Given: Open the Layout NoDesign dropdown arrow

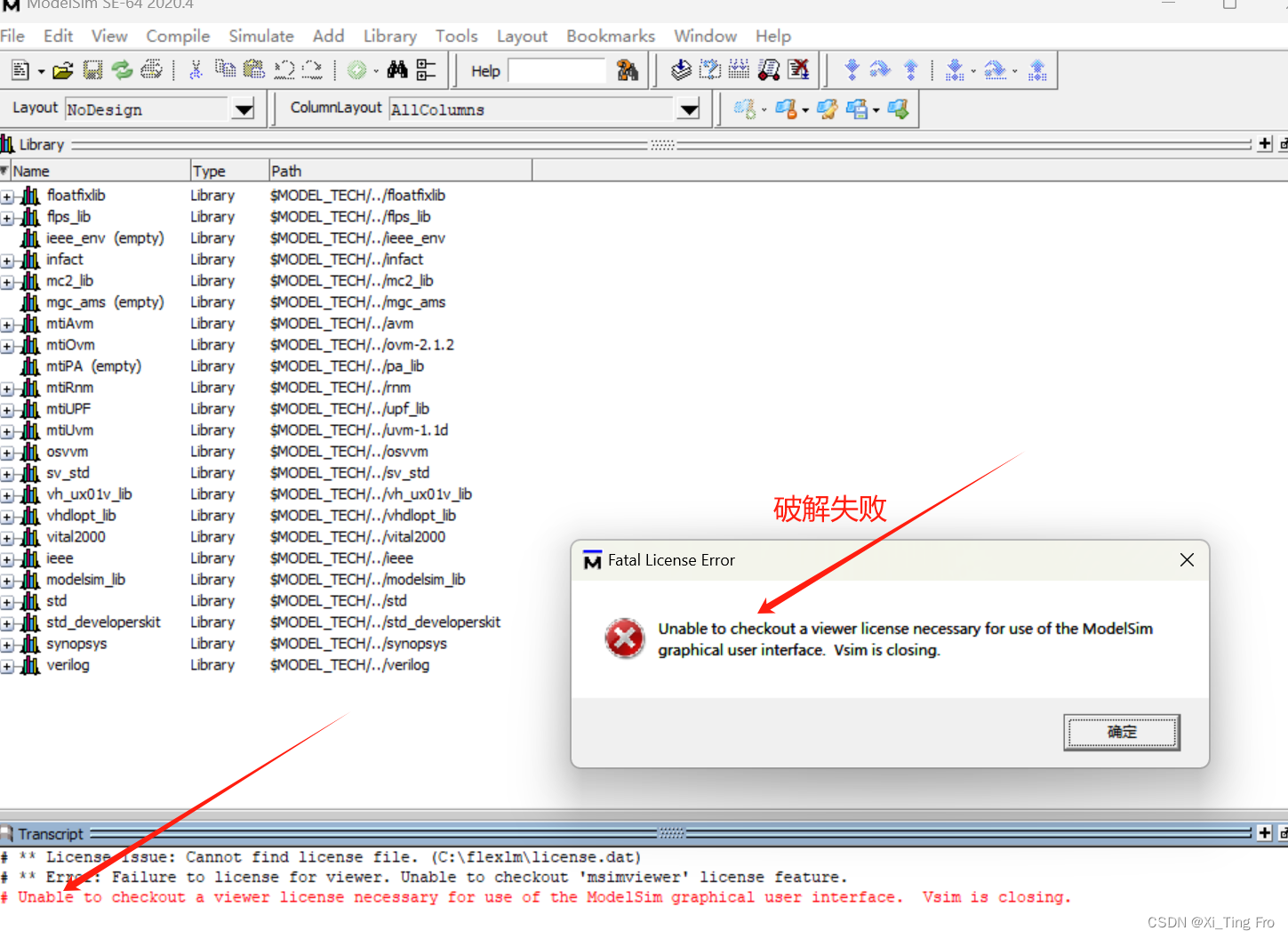Looking at the screenshot, I should [x=243, y=109].
